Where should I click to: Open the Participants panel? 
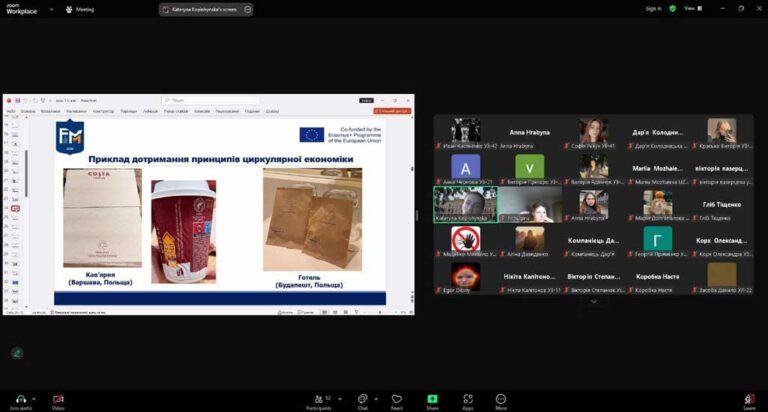318,398
